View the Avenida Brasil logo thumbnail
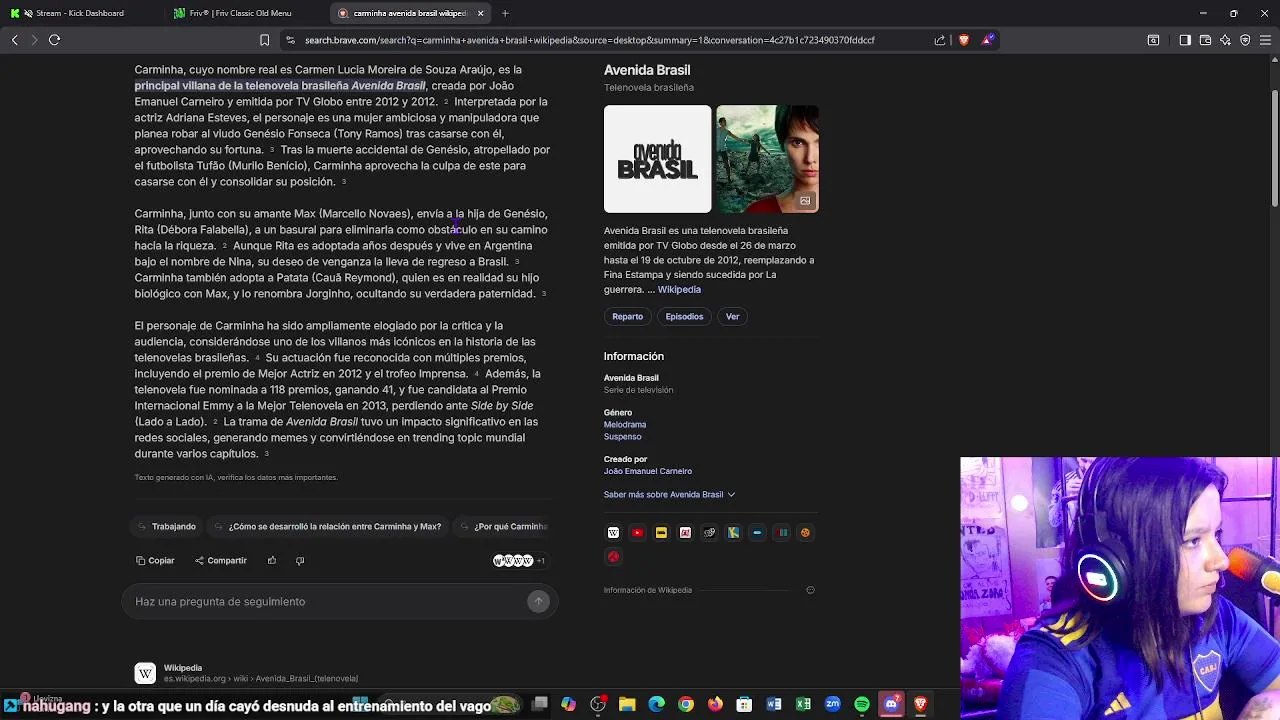 pyautogui.click(x=657, y=159)
